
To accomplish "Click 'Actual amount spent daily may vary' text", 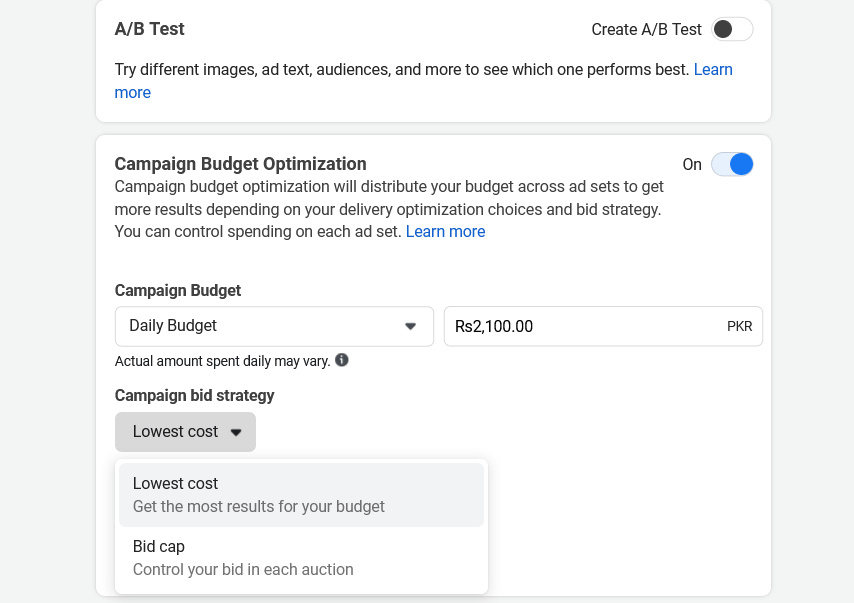I will pyautogui.click(x=222, y=361).
